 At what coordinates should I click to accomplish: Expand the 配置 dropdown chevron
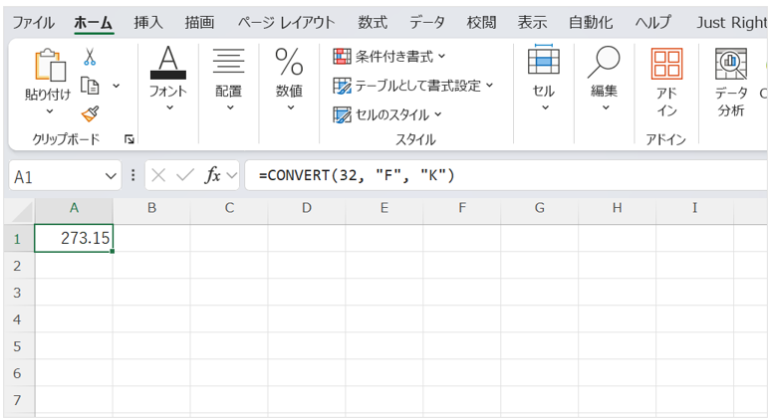pyautogui.click(x=230, y=108)
